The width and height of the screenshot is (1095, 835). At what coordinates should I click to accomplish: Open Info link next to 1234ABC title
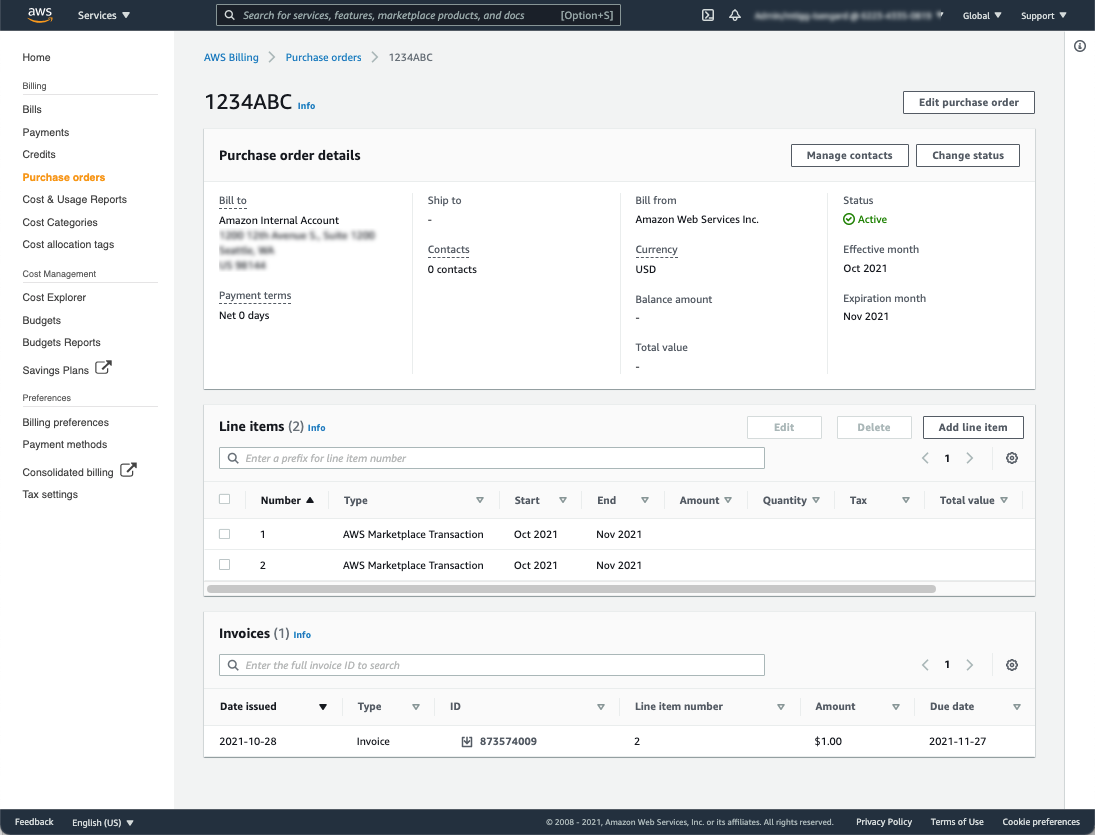[306, 105]
